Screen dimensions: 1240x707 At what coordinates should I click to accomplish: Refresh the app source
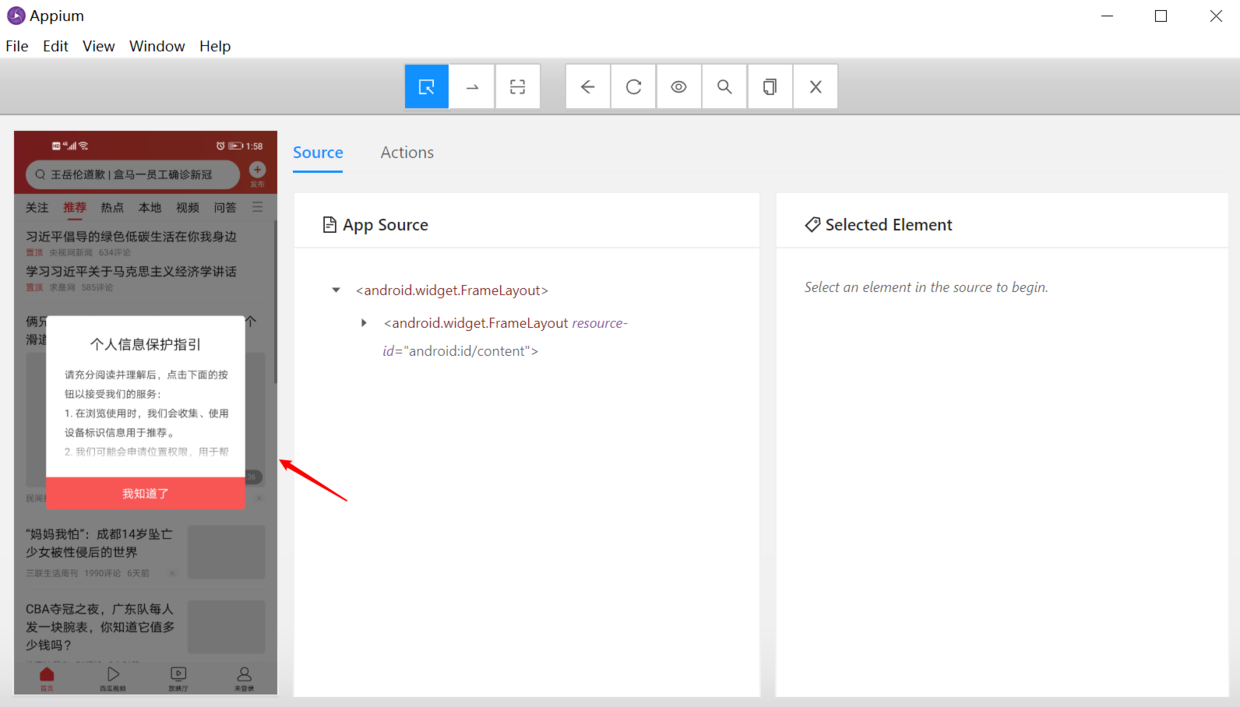coord(633,86)
